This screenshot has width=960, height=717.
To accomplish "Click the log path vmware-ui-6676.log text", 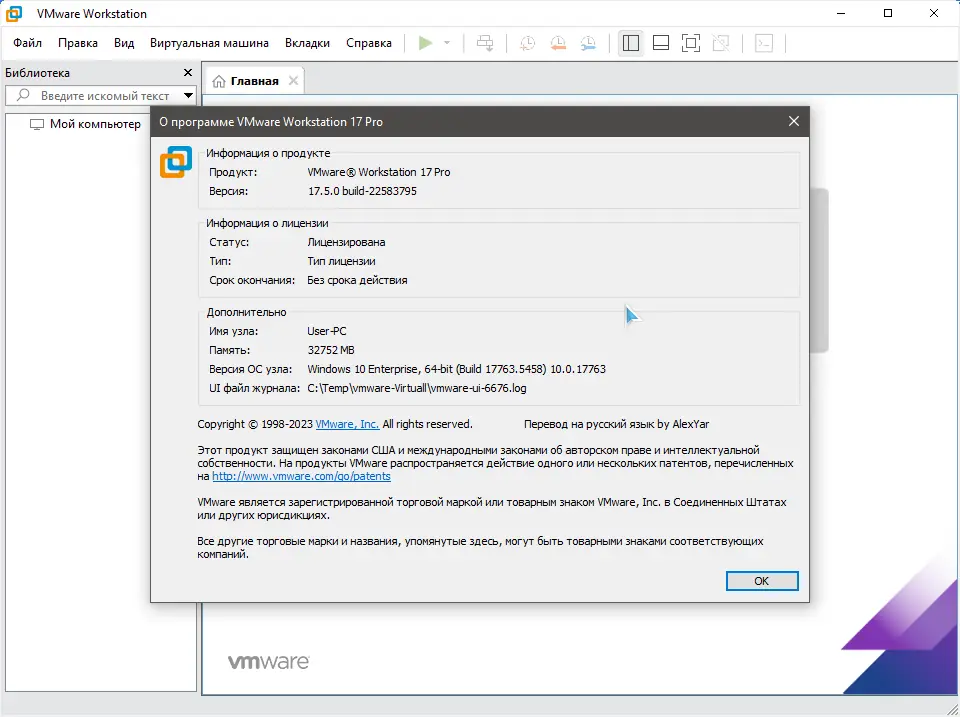I will click(x=416, y=388).
